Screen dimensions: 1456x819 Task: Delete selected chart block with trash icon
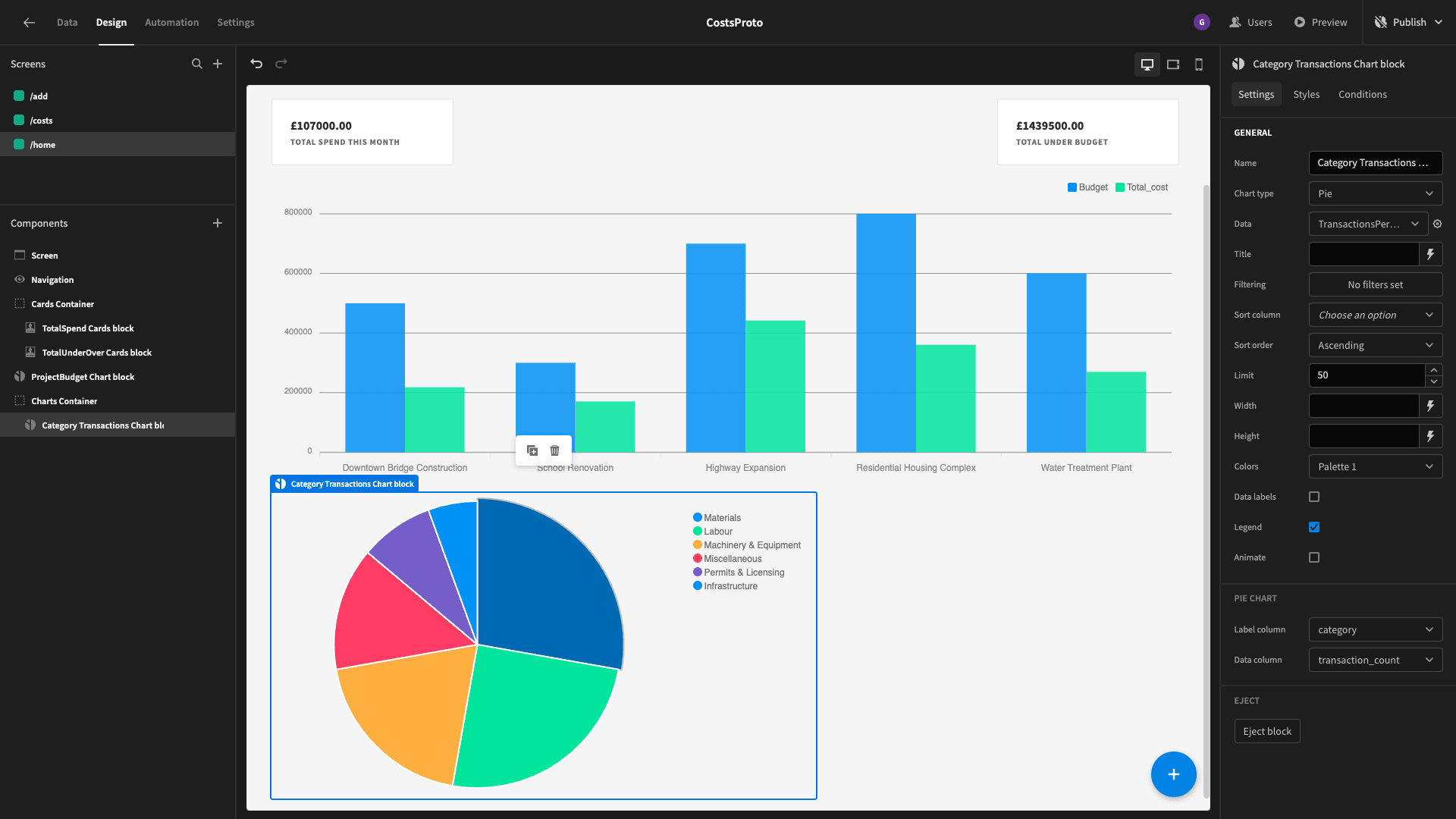(x=555, y=450)
